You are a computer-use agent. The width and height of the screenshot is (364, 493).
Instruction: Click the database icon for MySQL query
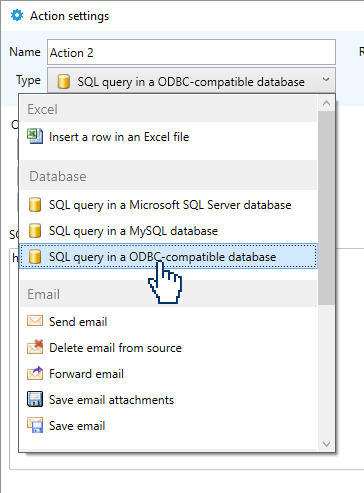35,231
